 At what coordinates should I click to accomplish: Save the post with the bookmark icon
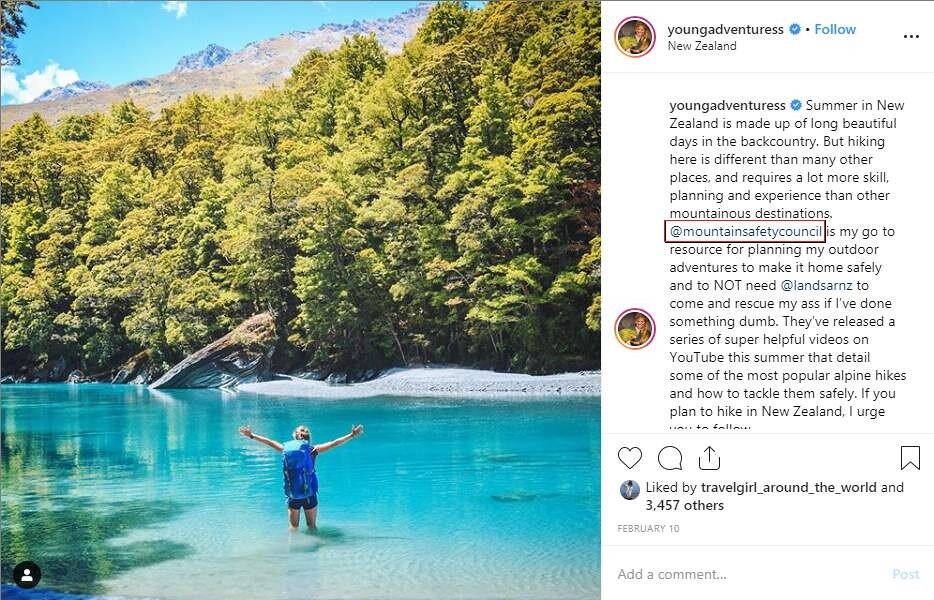pos(910,458)
